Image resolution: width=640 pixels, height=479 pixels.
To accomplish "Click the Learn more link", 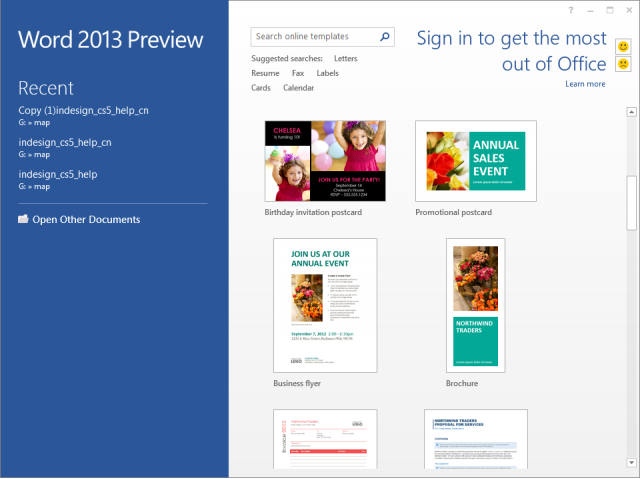I will point(585,84).
